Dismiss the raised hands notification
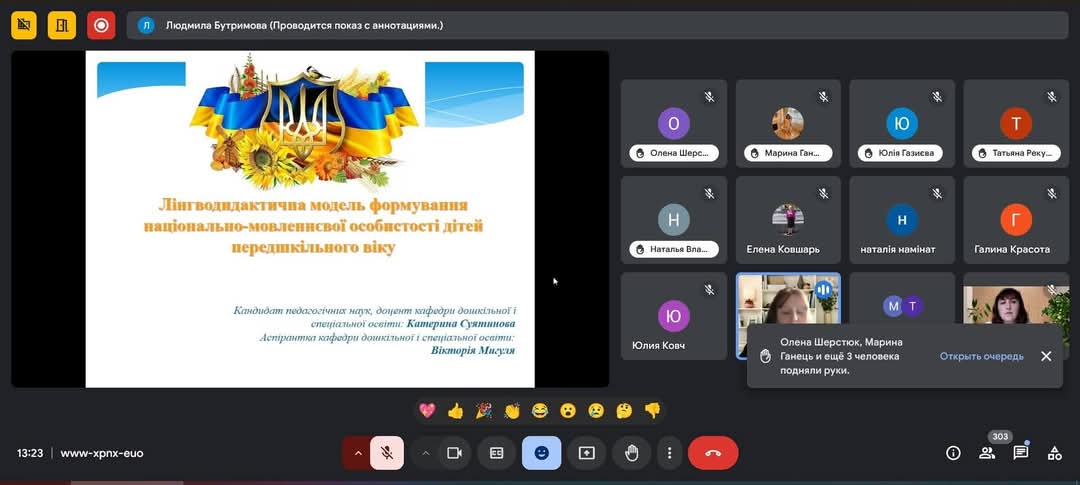 tap(1046, 356)
